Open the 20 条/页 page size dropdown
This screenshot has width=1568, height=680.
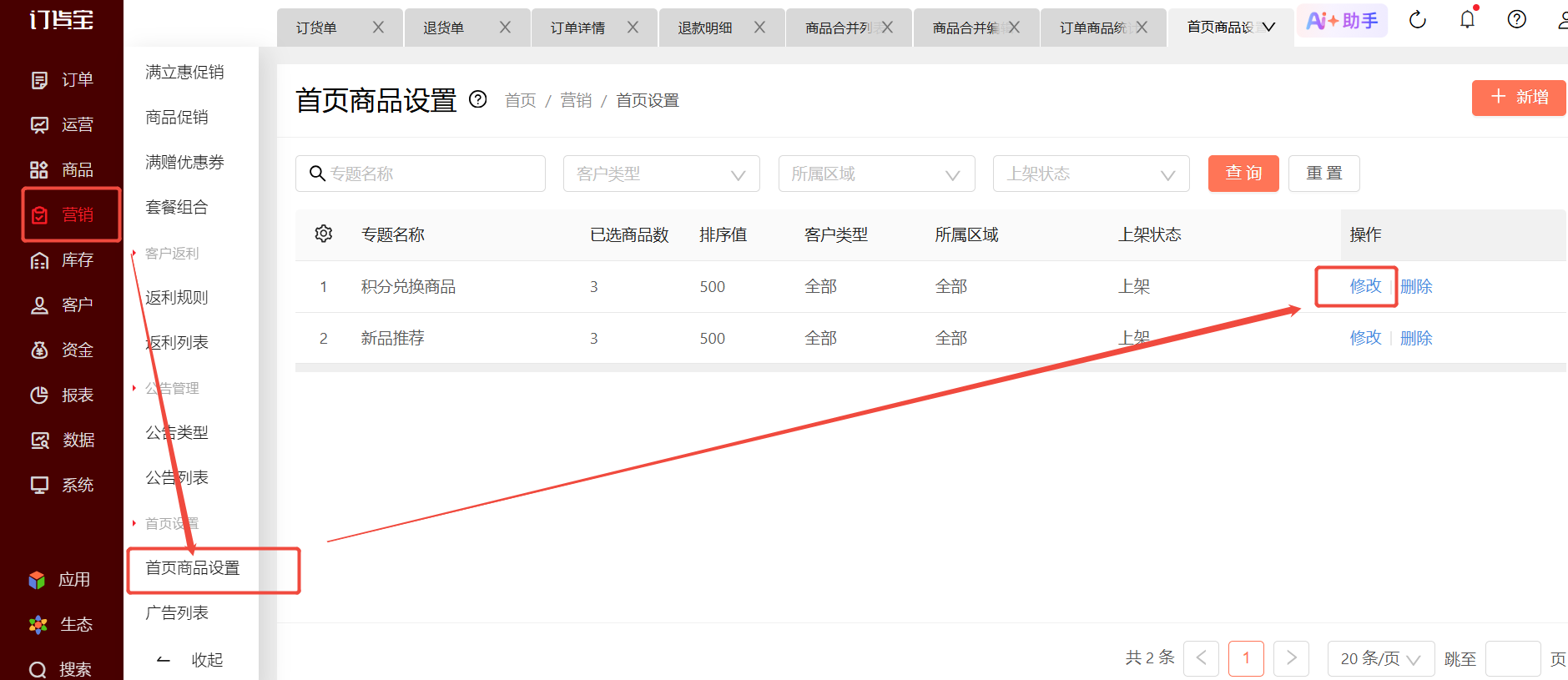pos(1381,659)
